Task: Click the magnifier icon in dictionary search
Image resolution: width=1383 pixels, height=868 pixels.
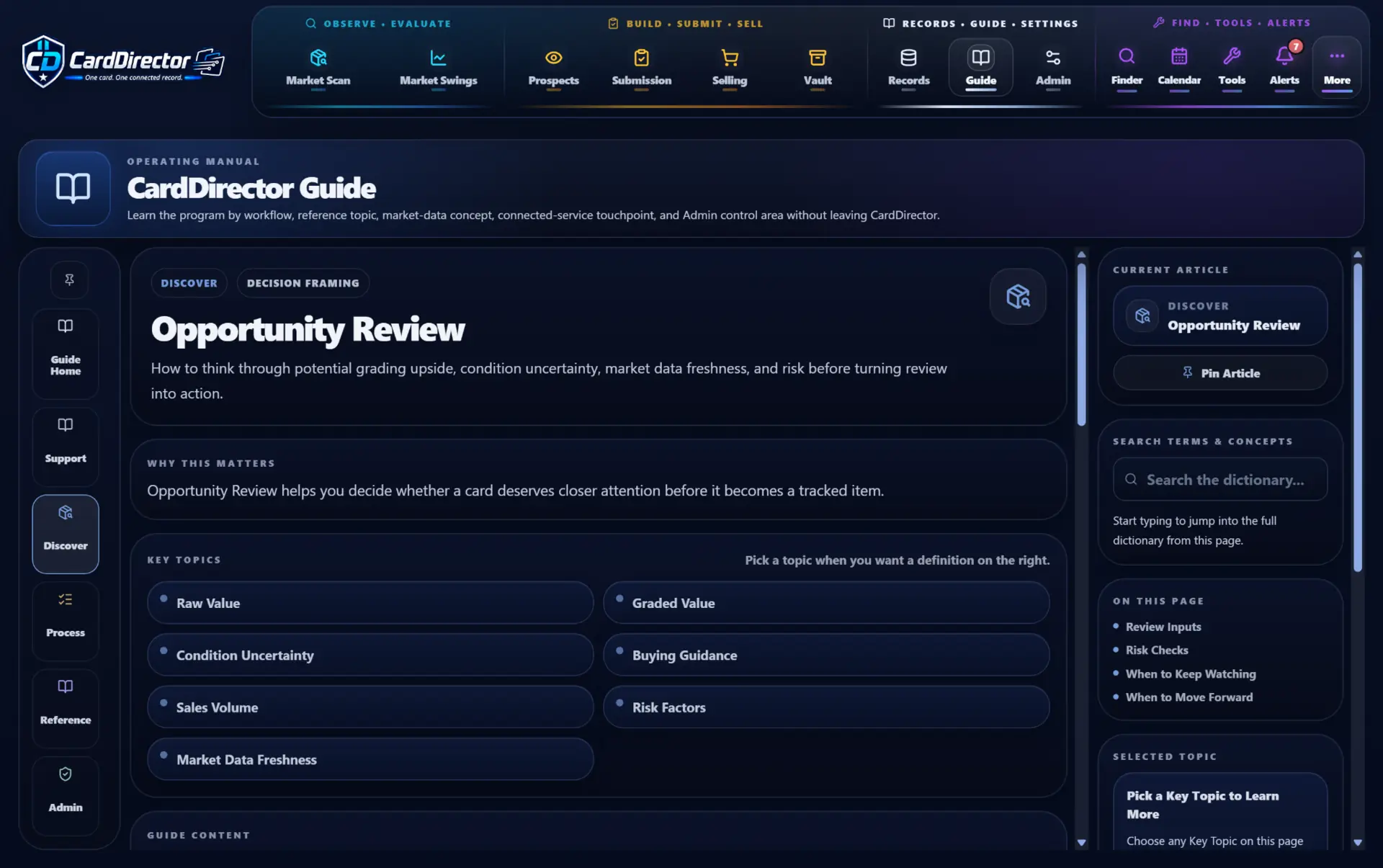Action: click(x=1131, y=479)
